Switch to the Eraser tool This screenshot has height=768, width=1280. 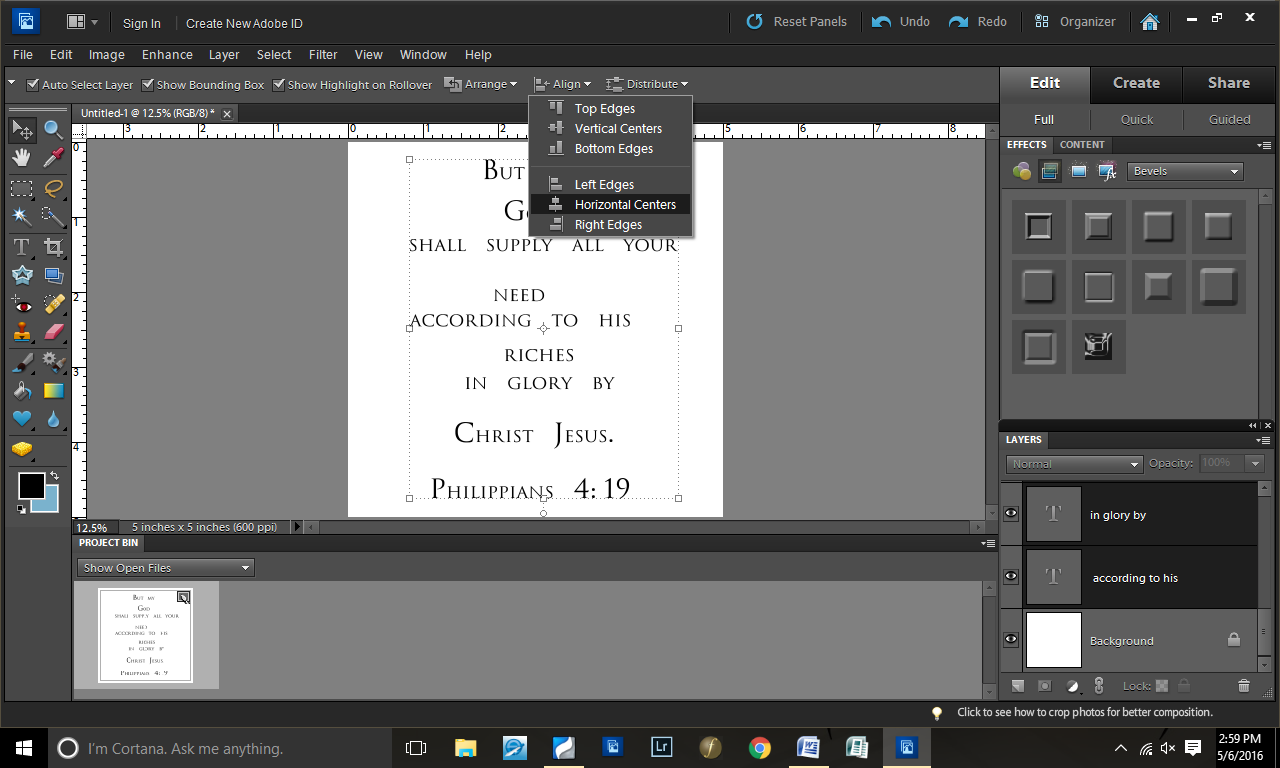[x=53, y=332]
